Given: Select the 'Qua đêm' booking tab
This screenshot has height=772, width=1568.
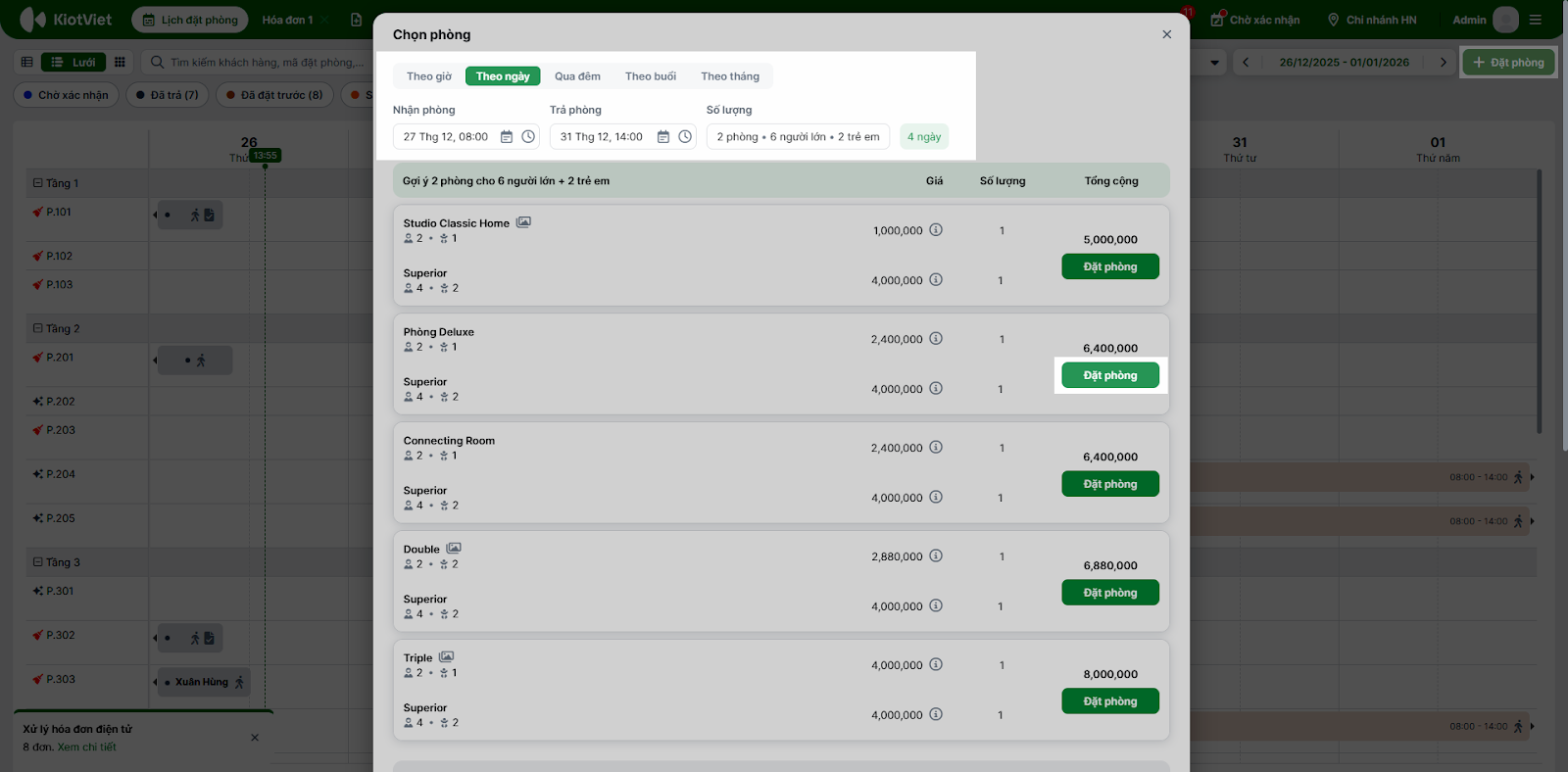Looking at the screenshot, I should coord(577,76).
